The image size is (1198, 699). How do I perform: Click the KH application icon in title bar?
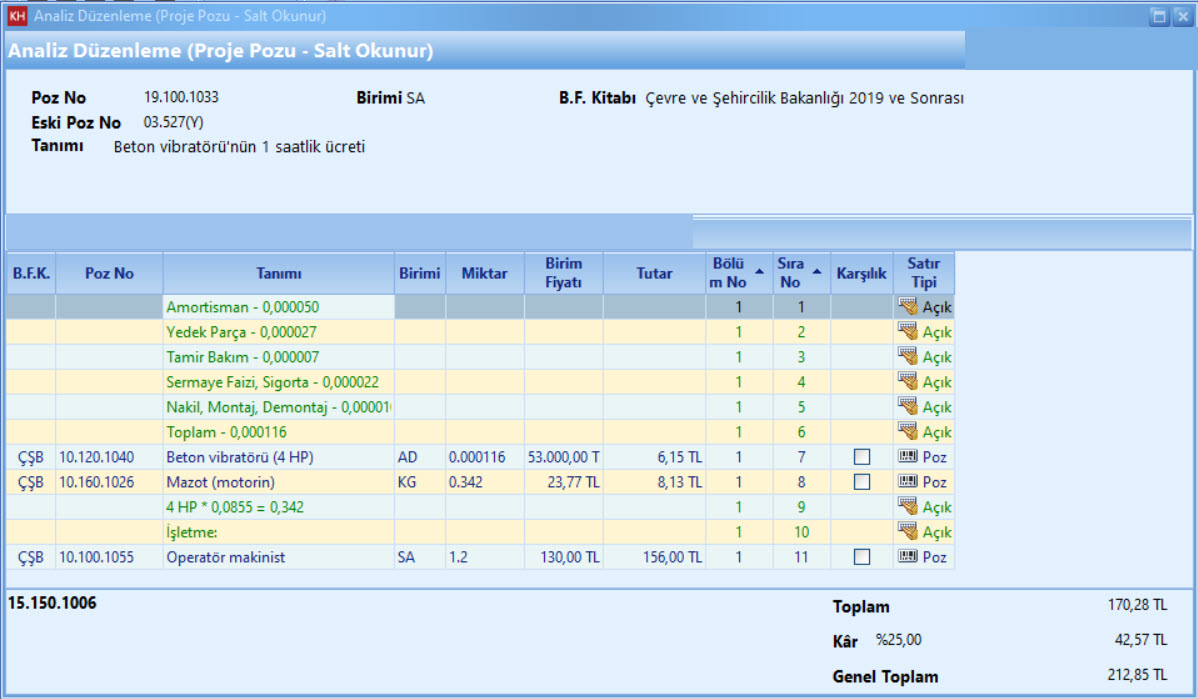tap(16, 16)
